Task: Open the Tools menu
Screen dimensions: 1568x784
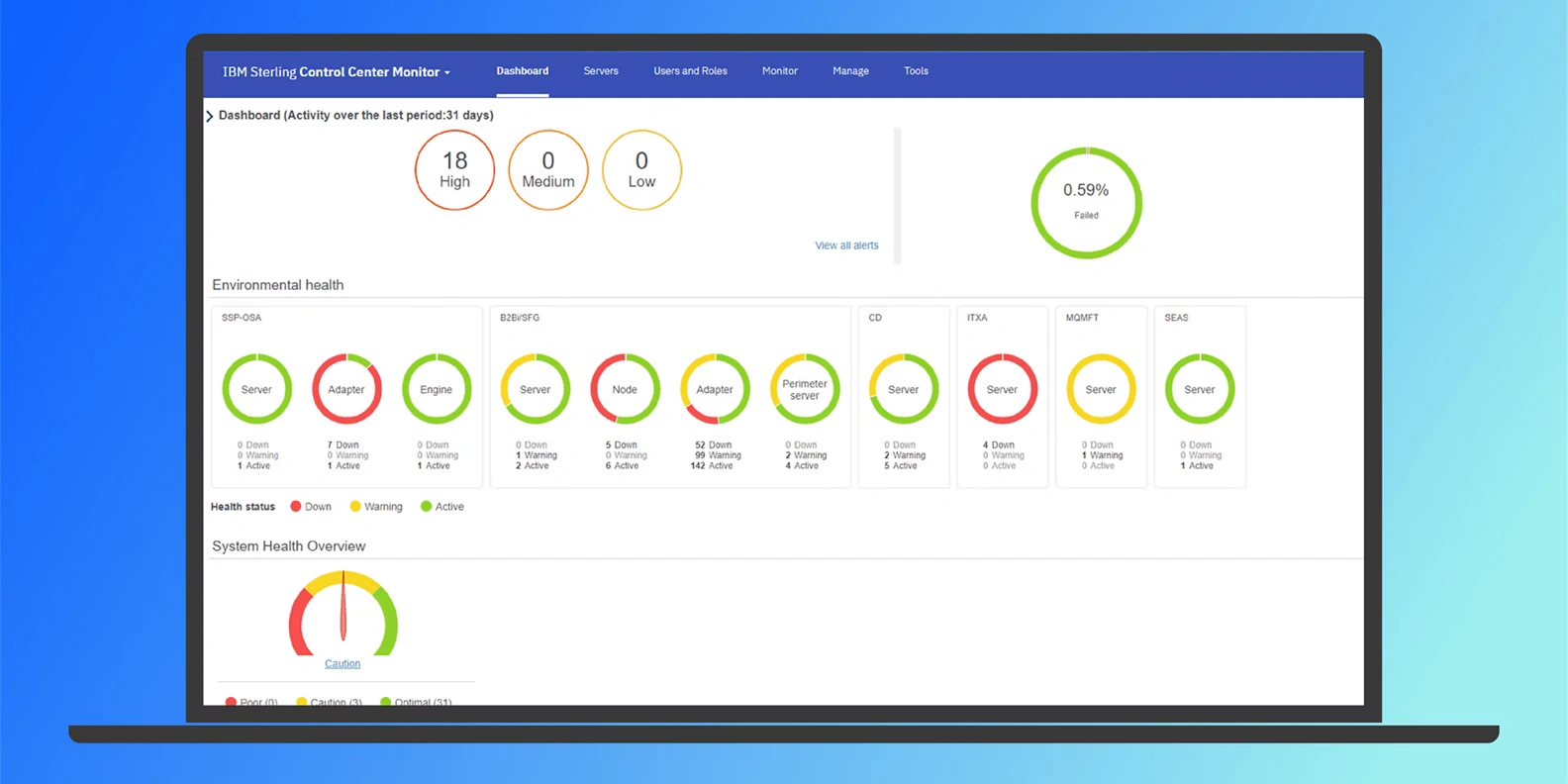Action: 916,71
